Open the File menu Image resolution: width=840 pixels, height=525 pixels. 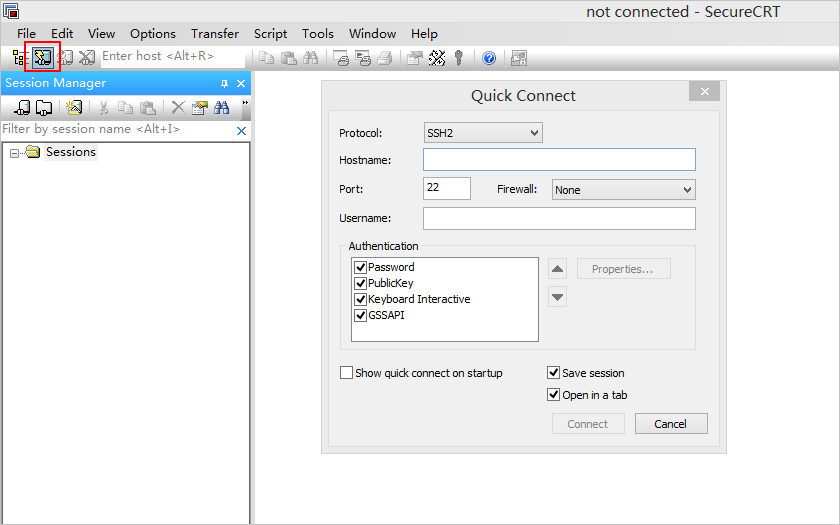click(26, 34)
